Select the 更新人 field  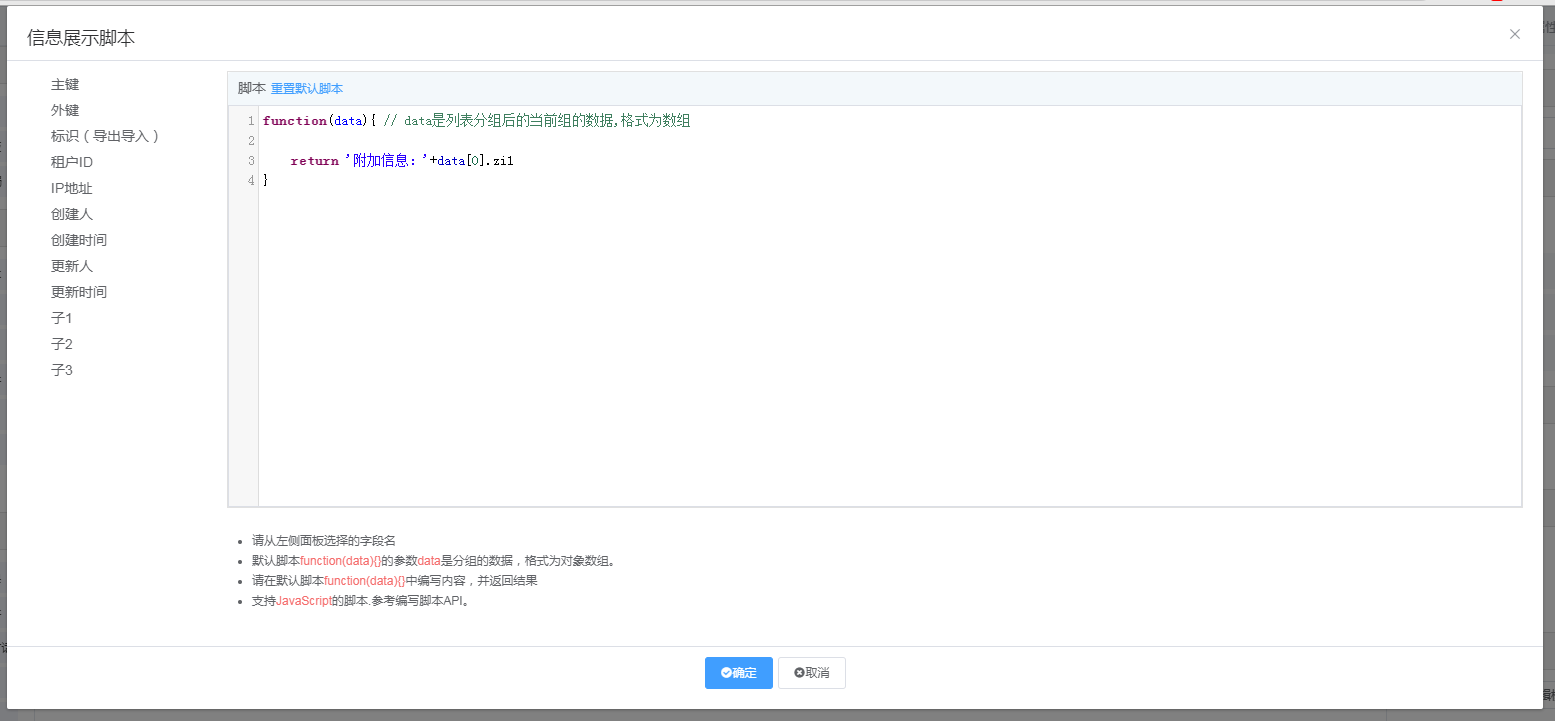coord(72,266)
